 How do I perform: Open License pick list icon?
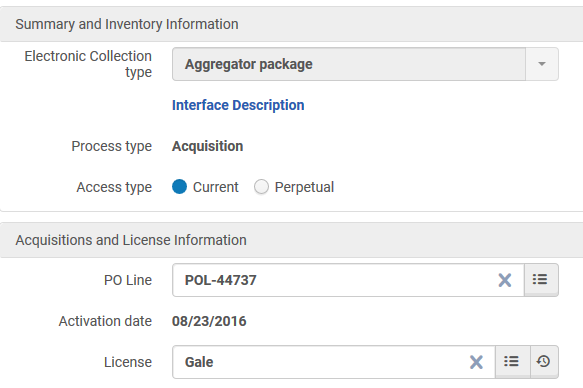[512, 362]
